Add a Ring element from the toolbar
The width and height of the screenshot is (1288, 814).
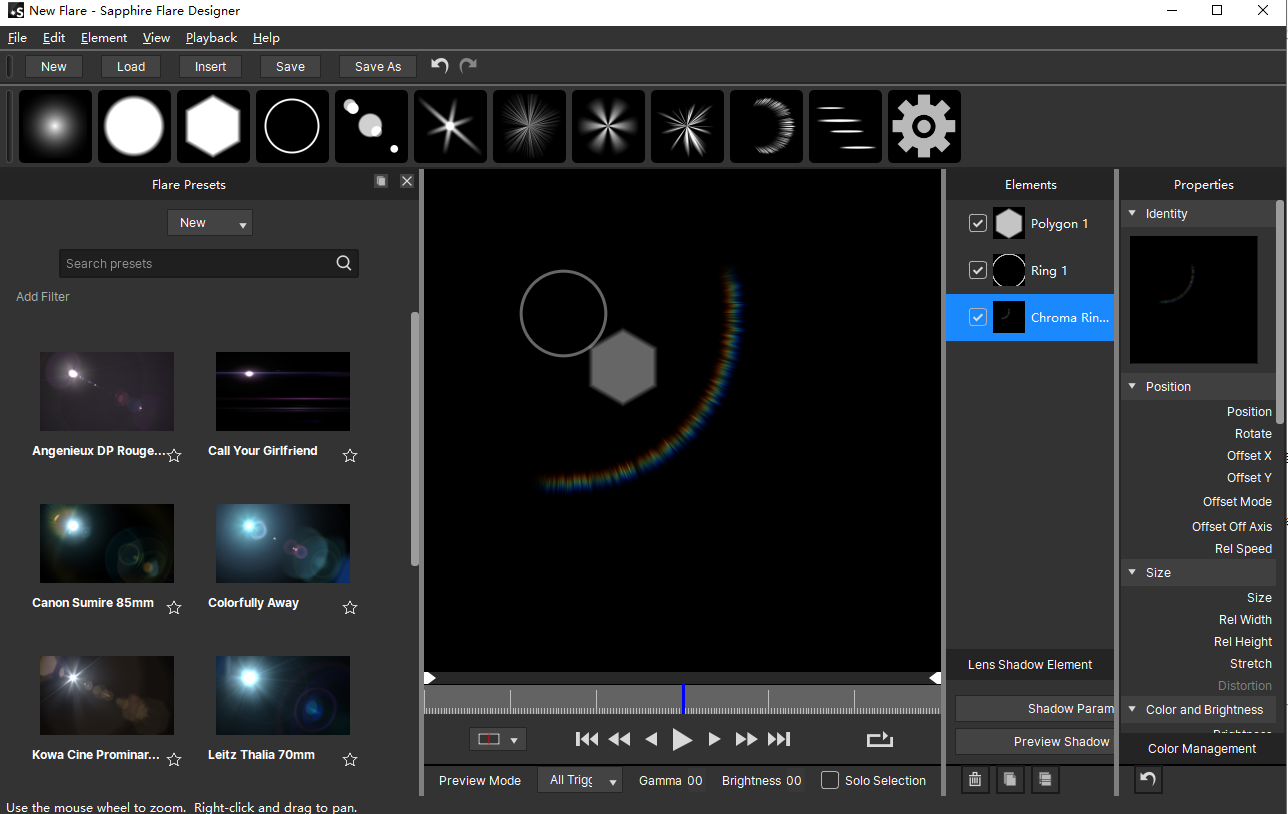point(292,127)
